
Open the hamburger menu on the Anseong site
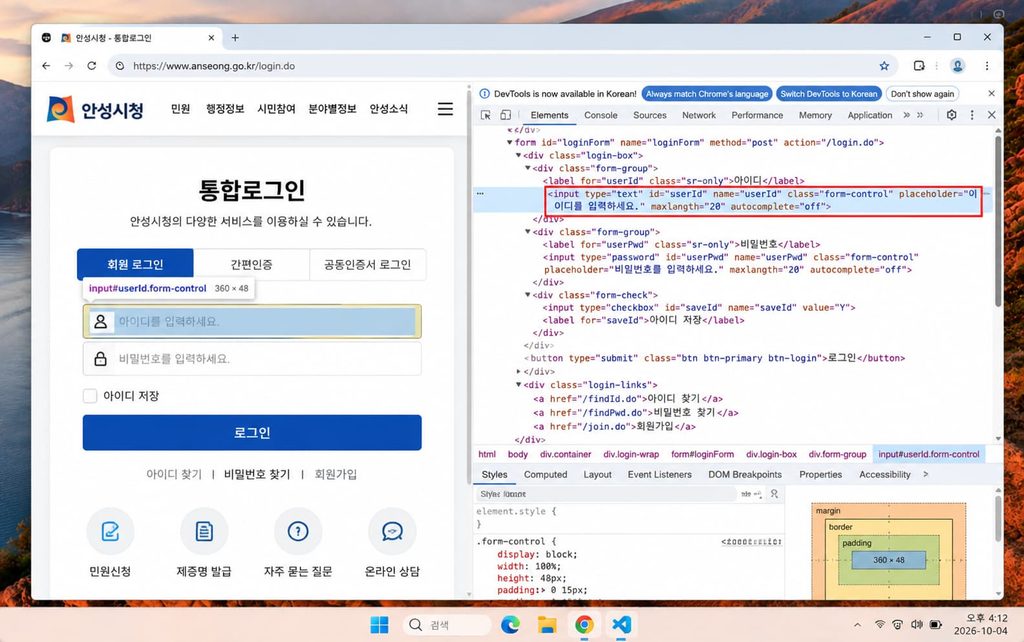(445, 109)
